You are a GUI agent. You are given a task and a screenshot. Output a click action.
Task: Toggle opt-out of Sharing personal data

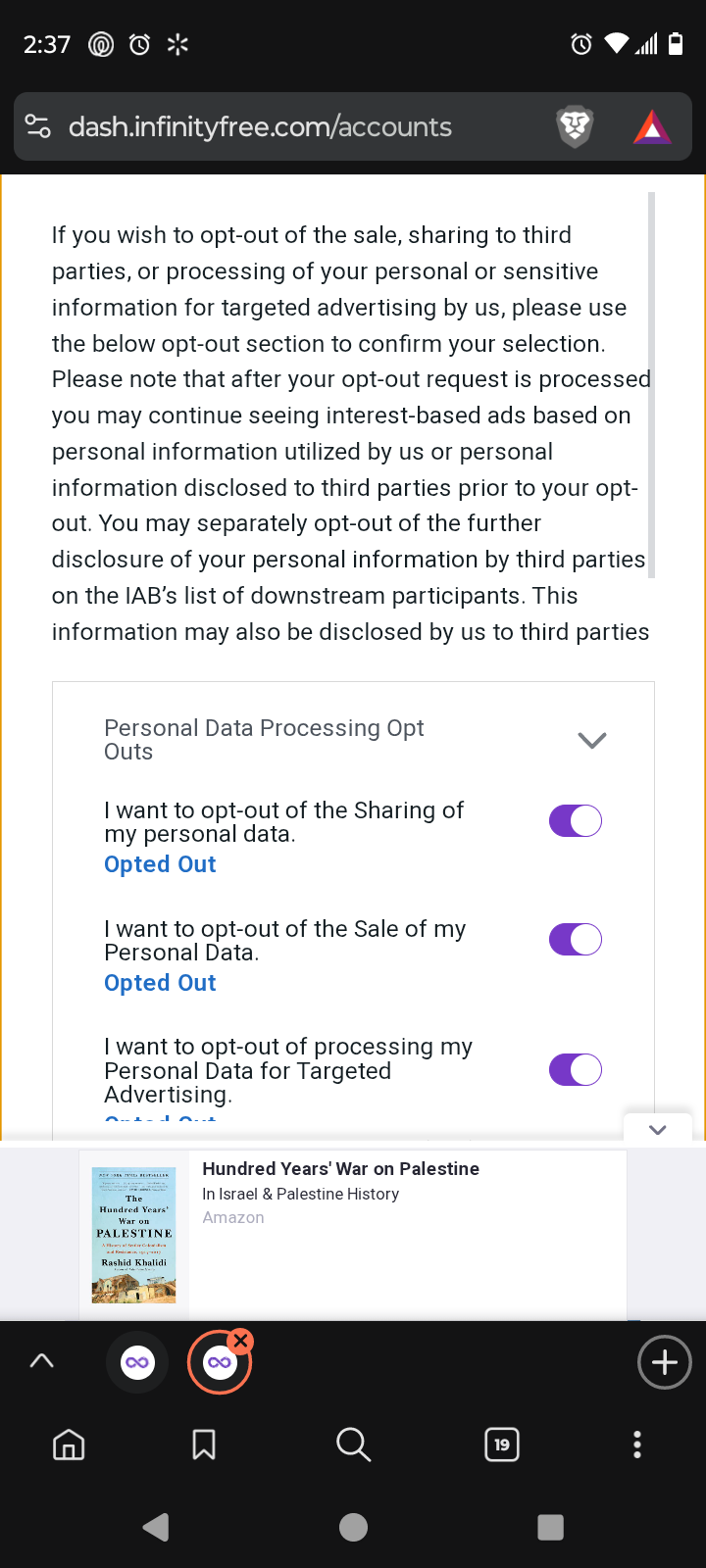pyautogui.click(x=576, y=821)
